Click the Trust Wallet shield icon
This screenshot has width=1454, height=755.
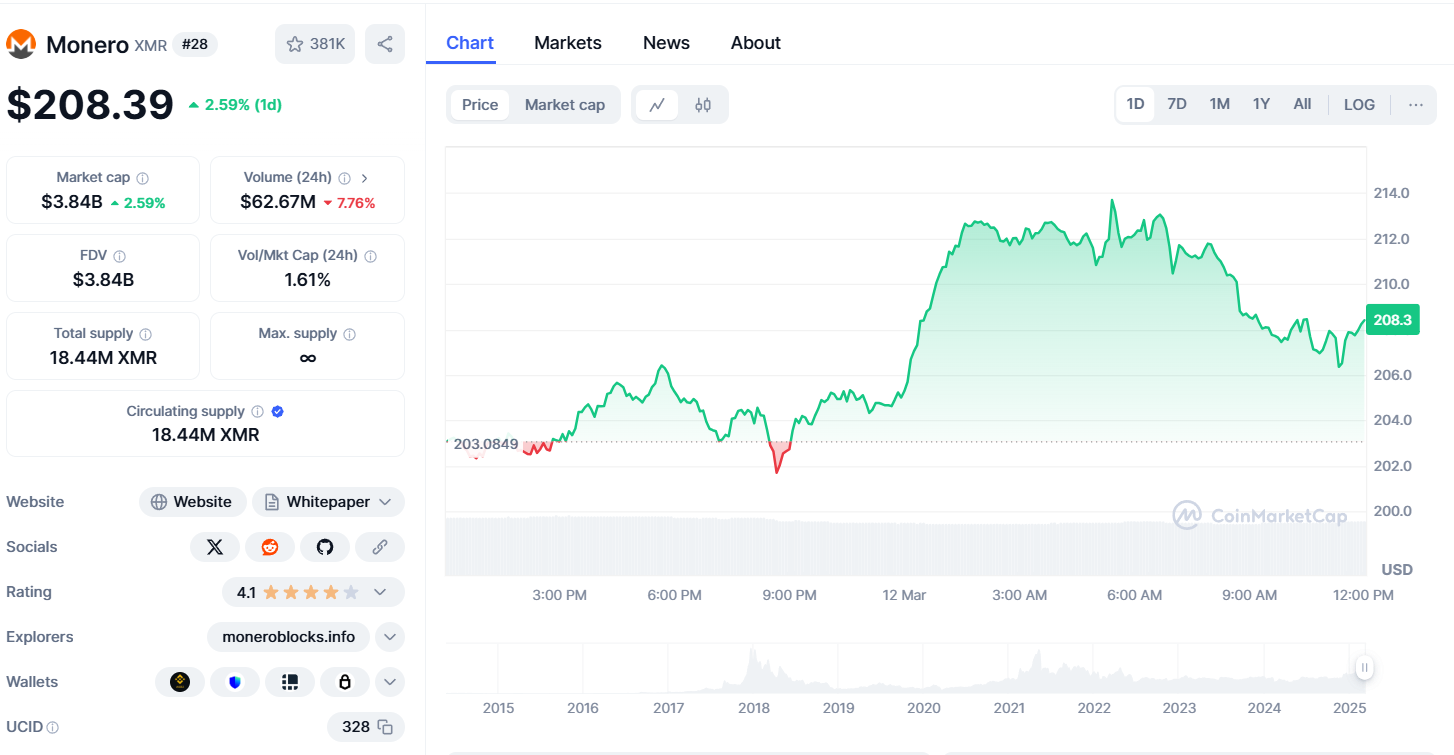click(x=235, y=681)
